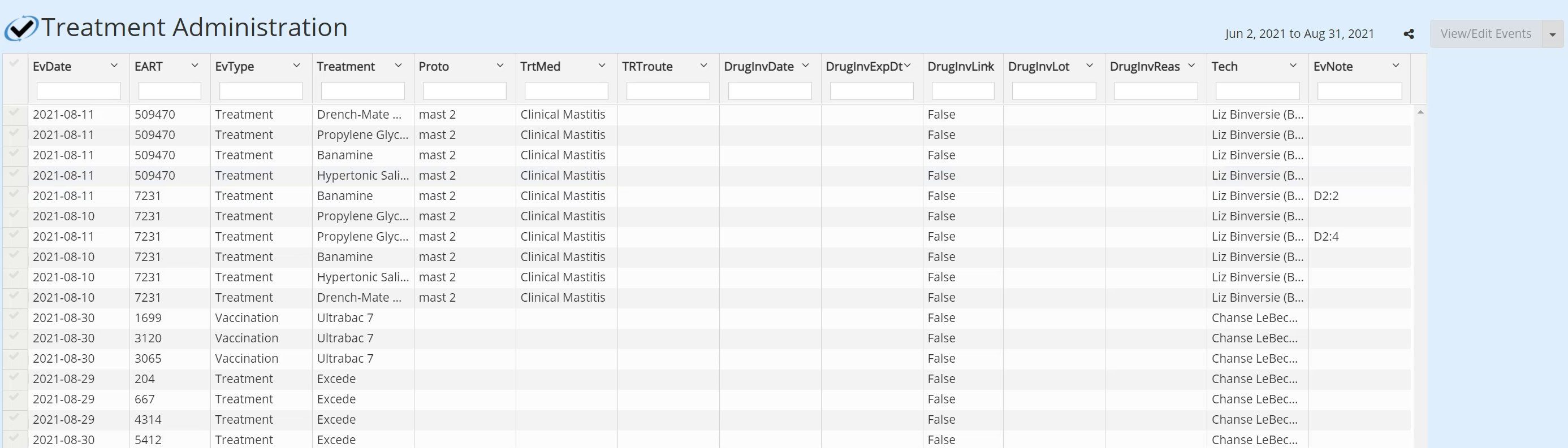This screenshot has height=448, width=1568.
Task: Click the EvNote filter input field
Action: [1359, 91]
